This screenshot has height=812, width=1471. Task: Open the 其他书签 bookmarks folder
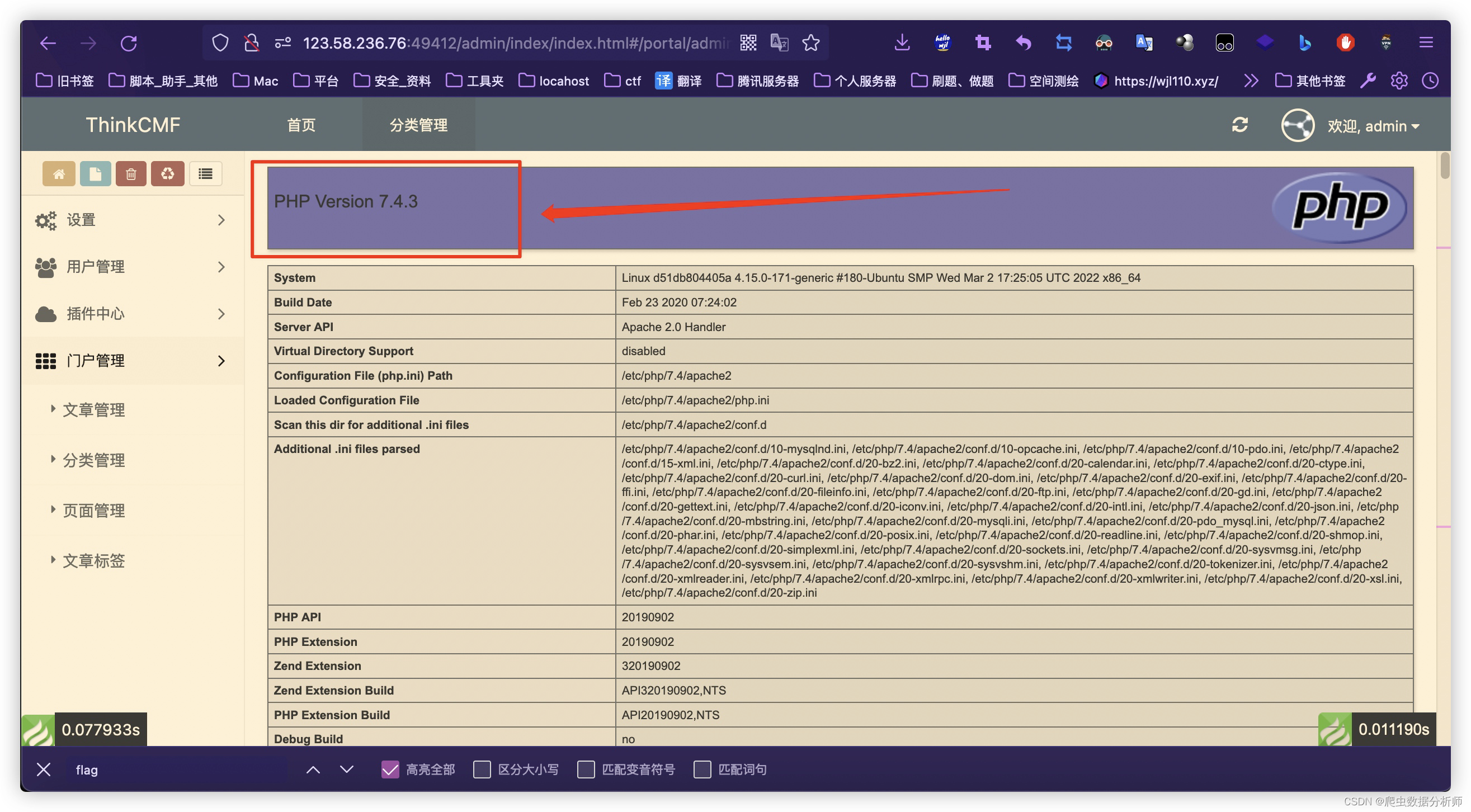pyautogui.click(x=1310, y=81)
